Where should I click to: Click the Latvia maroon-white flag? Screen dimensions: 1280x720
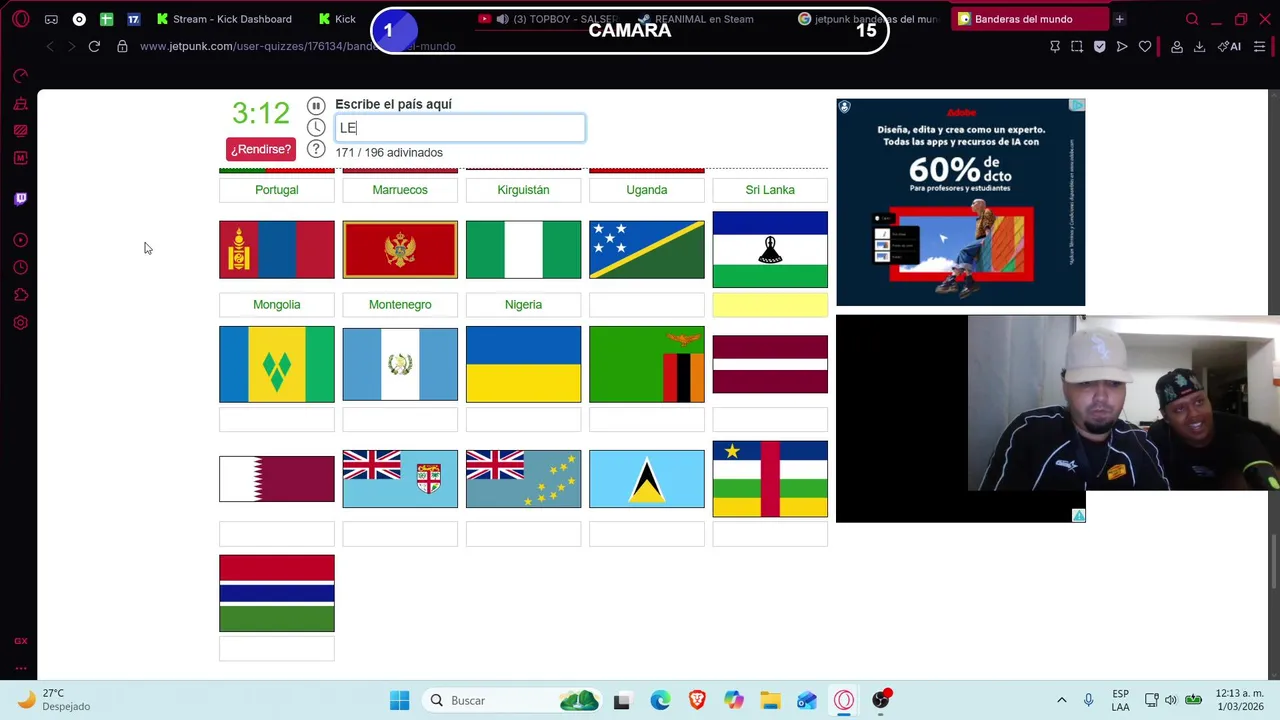tap(770, 364)
